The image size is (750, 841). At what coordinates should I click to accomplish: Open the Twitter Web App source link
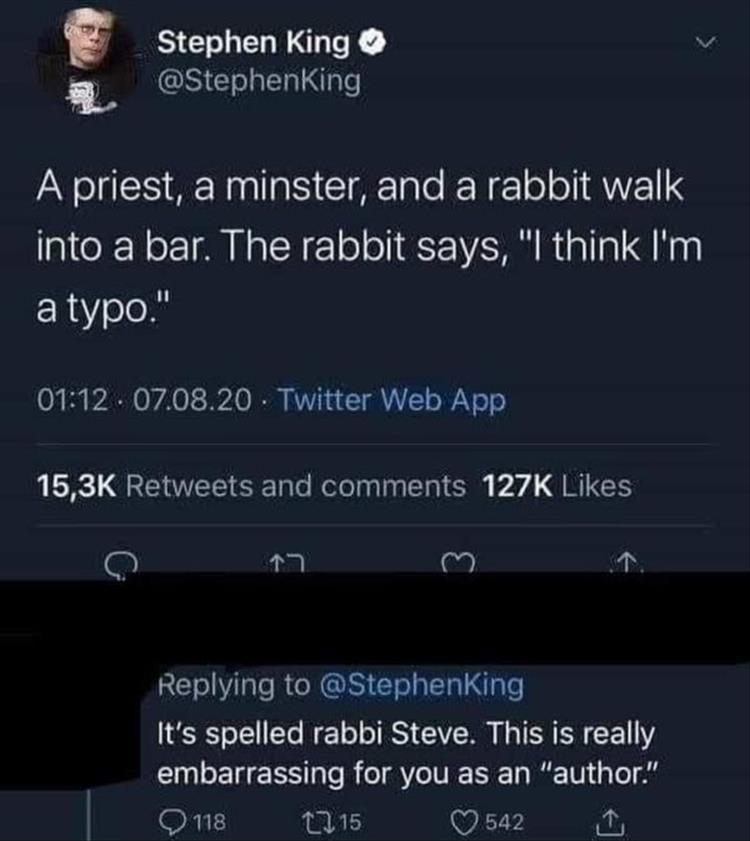click(x=391, y=401)
